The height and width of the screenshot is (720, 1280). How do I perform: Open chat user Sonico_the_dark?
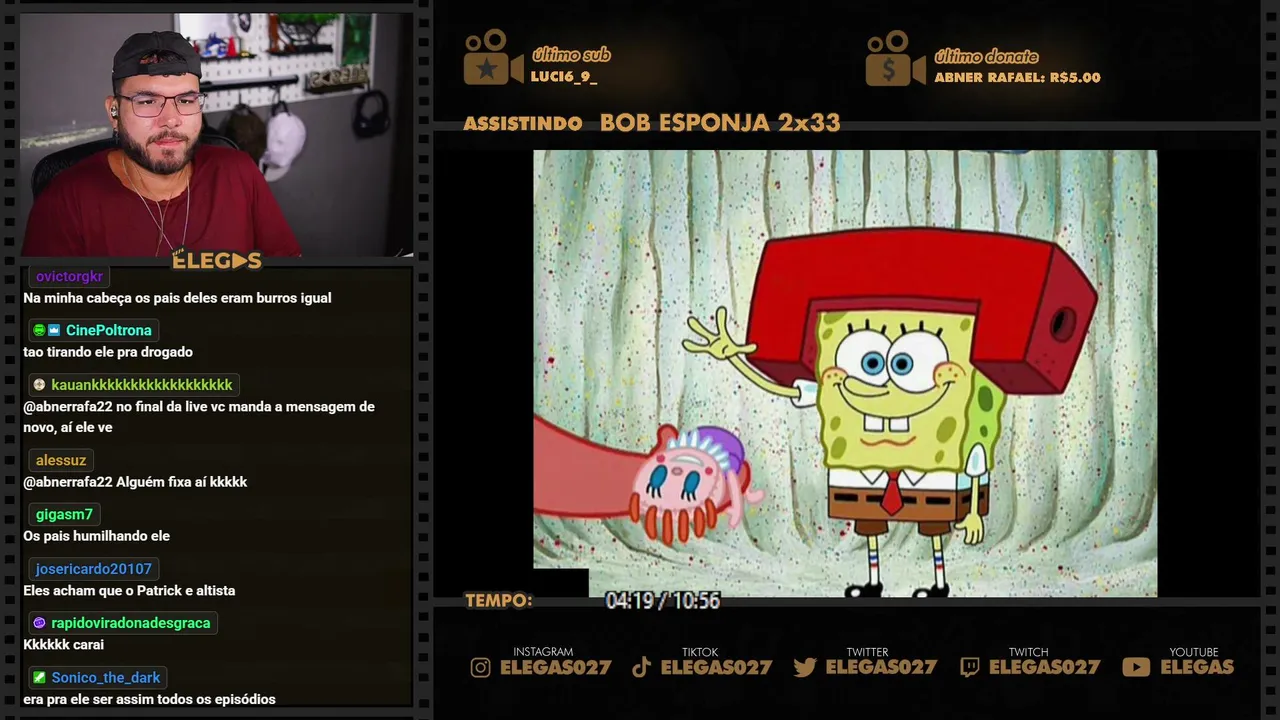[106, 677]
